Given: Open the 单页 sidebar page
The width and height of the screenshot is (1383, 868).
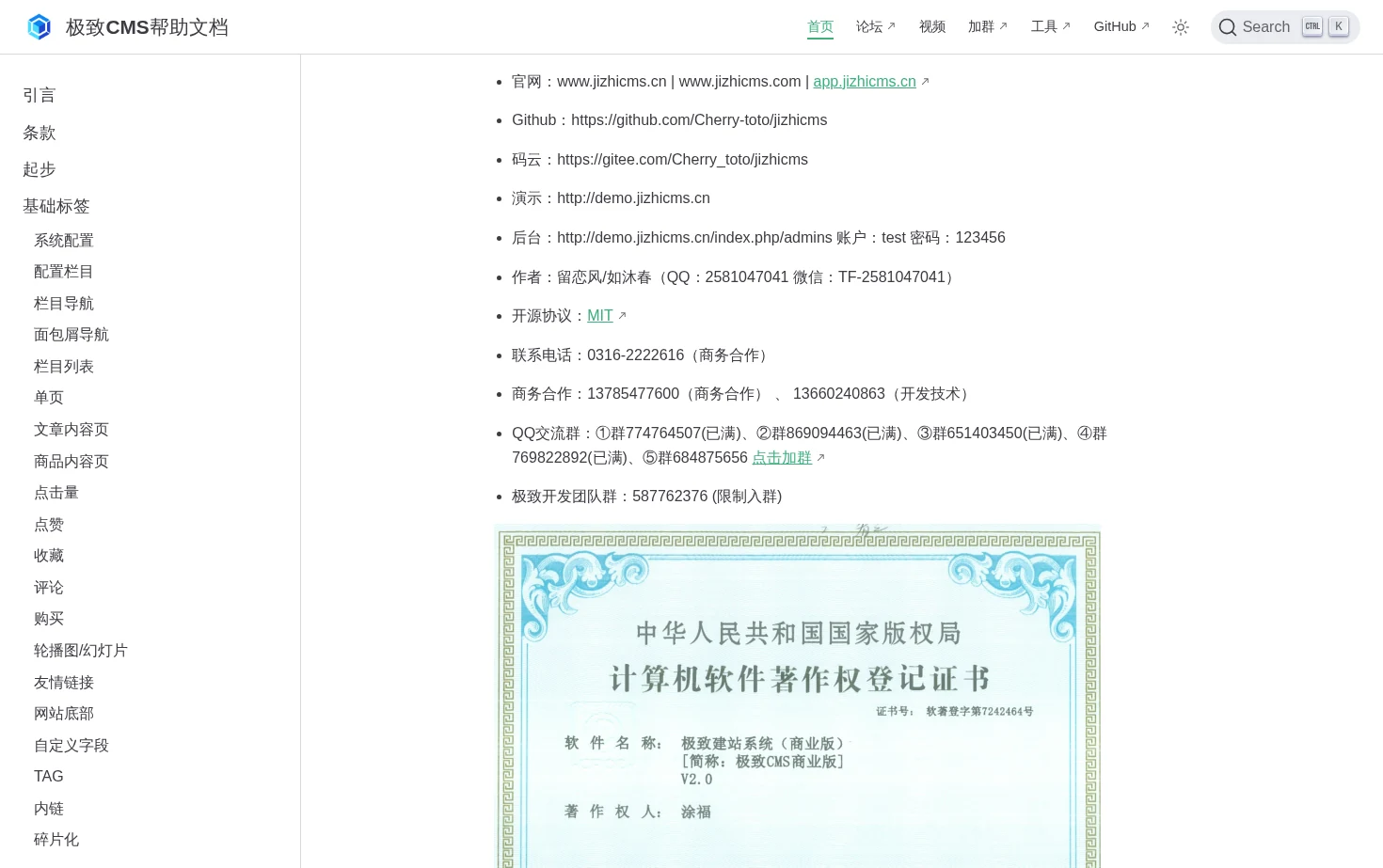Looking at the screenshot, I should (x=49, y=398).
